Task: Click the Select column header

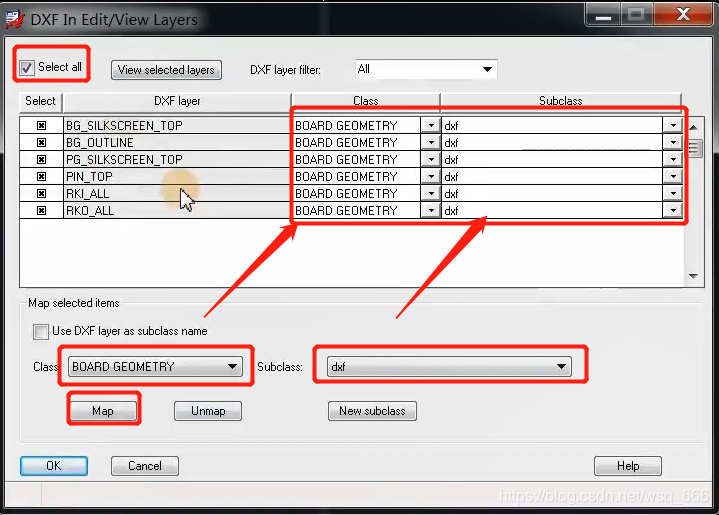Action: tap(40, 101)
